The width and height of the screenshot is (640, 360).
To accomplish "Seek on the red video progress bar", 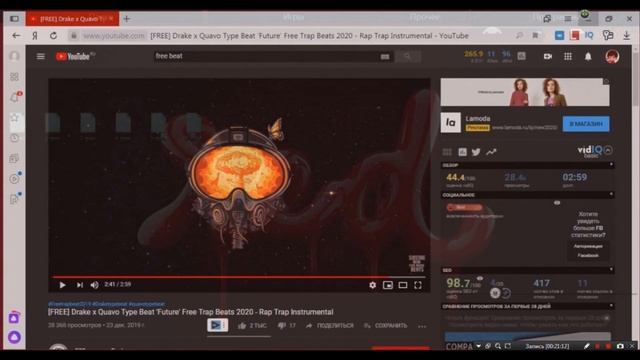I will (239, 277).
